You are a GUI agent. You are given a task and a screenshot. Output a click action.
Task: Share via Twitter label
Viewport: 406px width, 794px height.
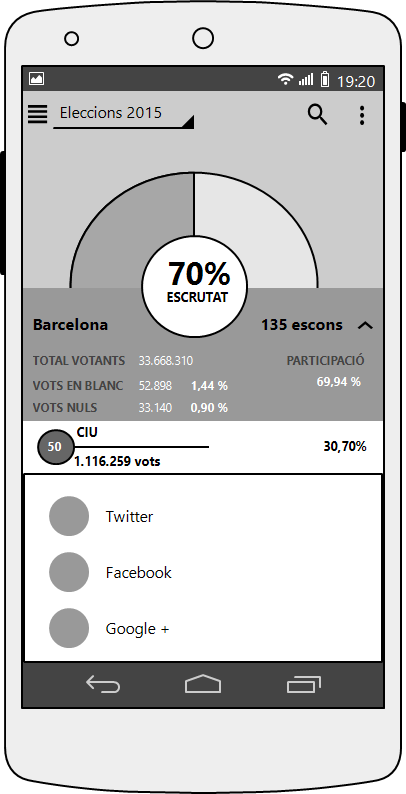[129, 517]
